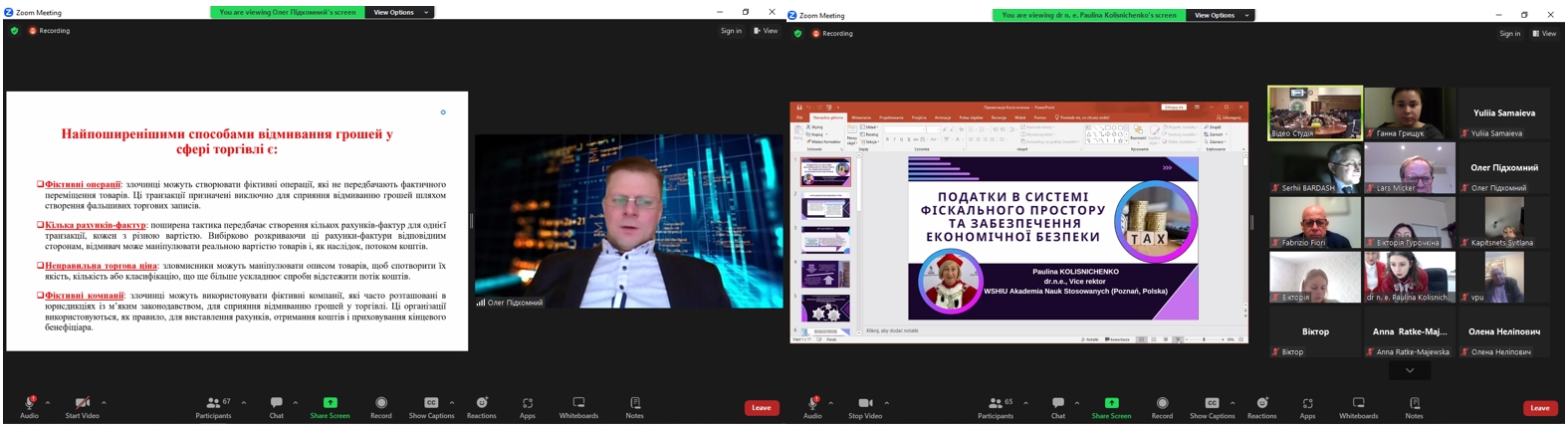
Task: Click View button in right Zoom window header
Action: (1544, 34)
